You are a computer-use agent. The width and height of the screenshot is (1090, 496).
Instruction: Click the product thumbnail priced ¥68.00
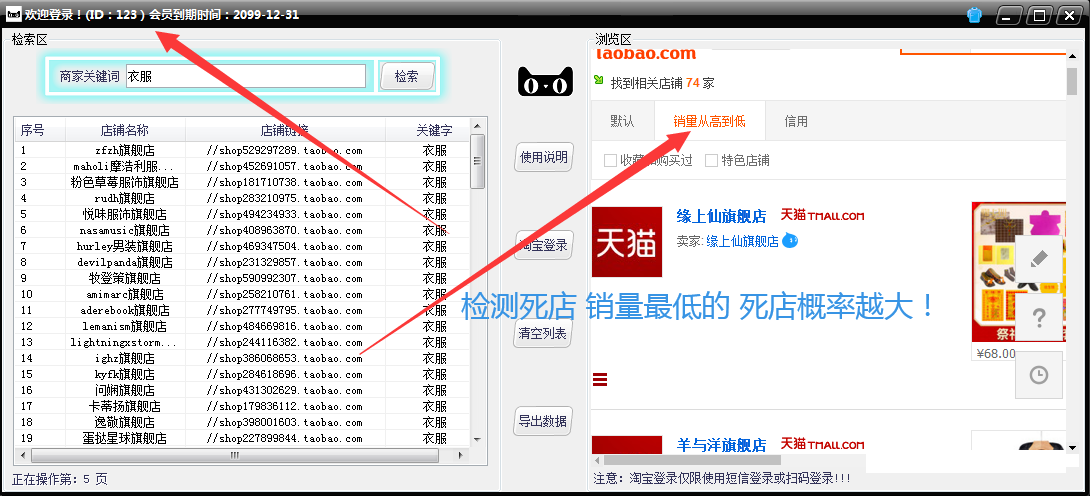point(1018,273)
